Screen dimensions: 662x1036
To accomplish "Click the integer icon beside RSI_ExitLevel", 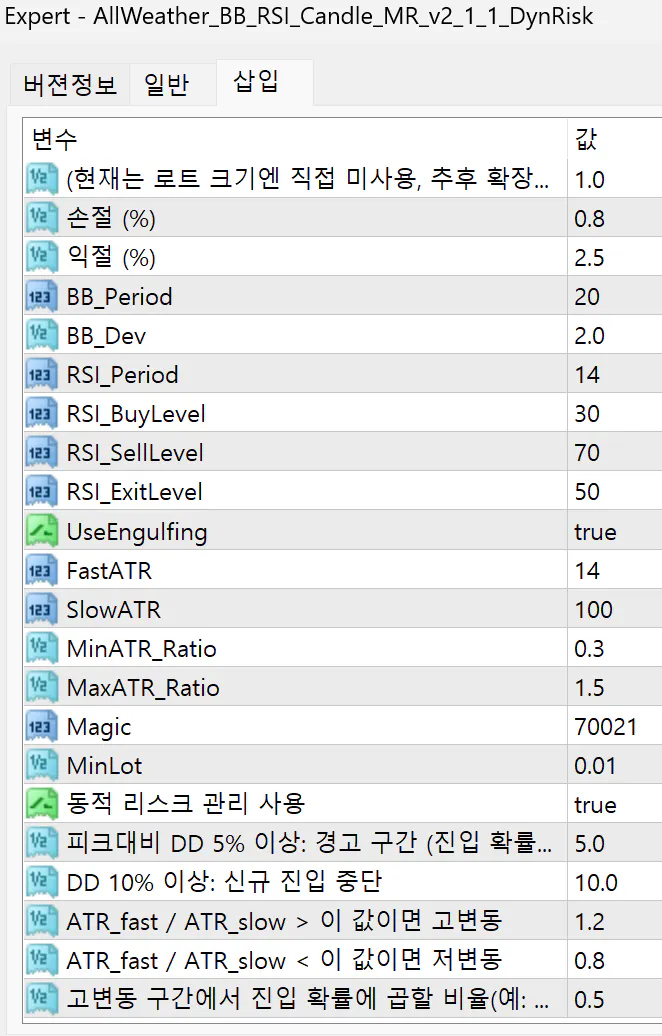I will click(x=41, y=491).
